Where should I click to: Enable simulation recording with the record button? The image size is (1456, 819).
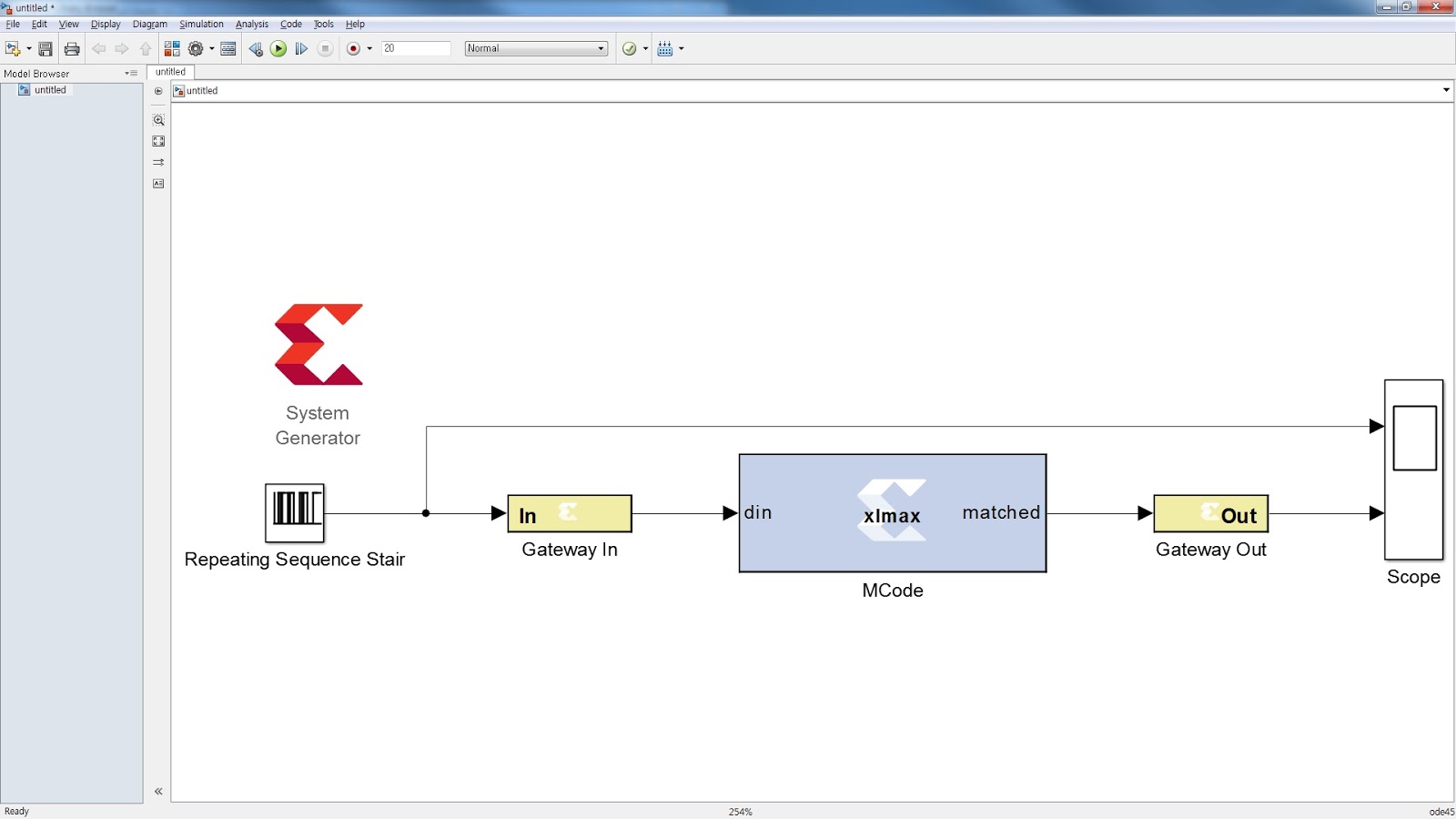coord(354,48)
